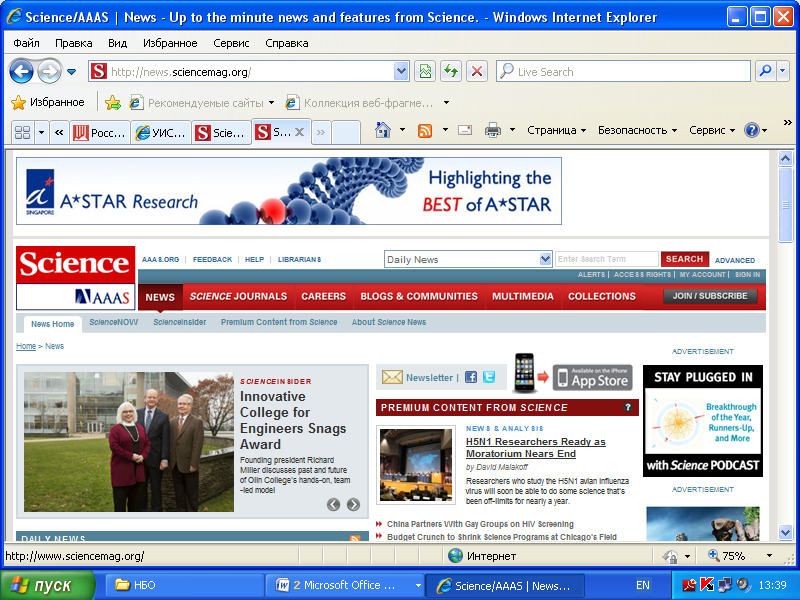Click the red Science logo

(76, 264)
